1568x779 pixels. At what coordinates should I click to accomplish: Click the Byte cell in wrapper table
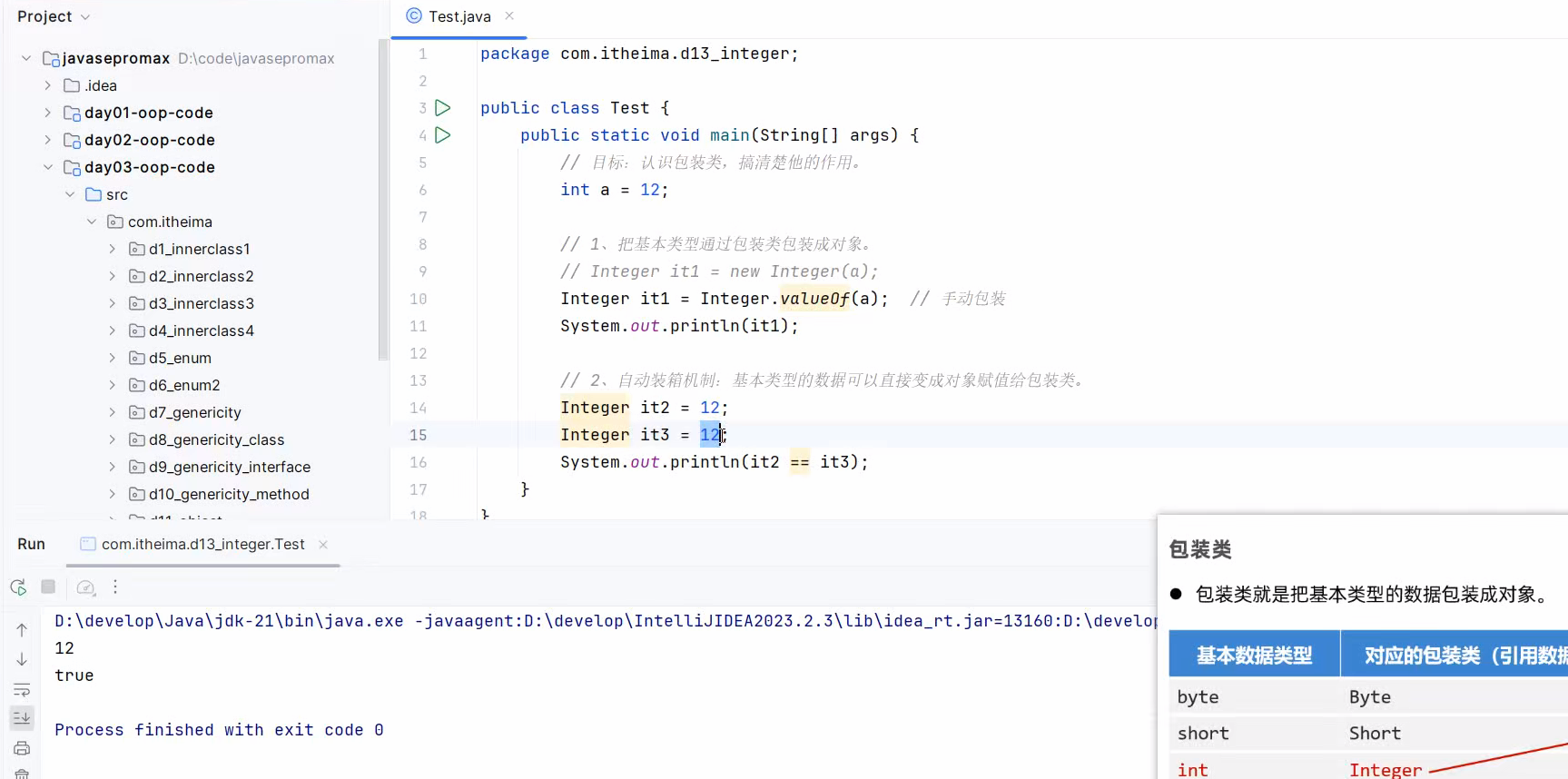(x=1370, y=696)
